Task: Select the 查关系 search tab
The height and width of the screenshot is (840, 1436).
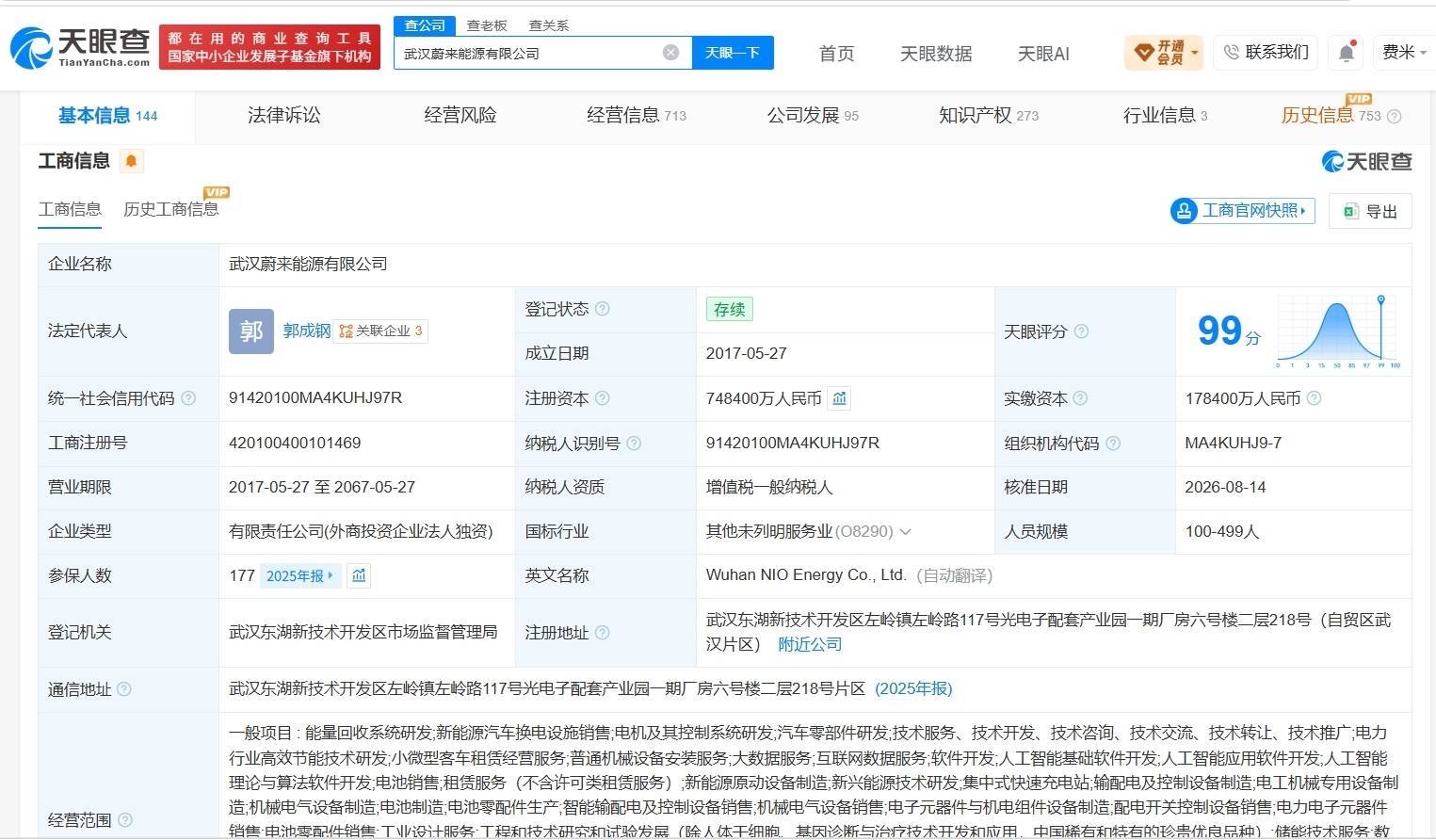Action: tap(549, 25)
